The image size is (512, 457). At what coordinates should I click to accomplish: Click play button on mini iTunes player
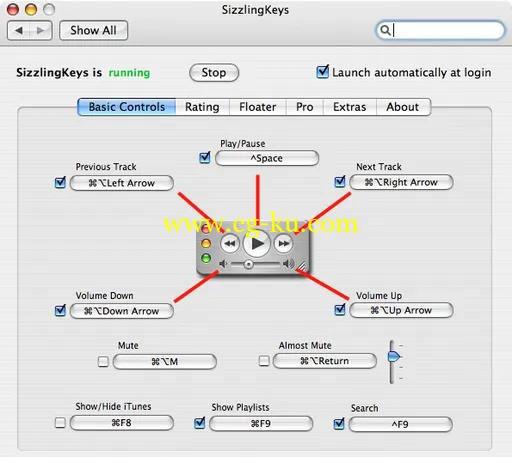point(256,243)
